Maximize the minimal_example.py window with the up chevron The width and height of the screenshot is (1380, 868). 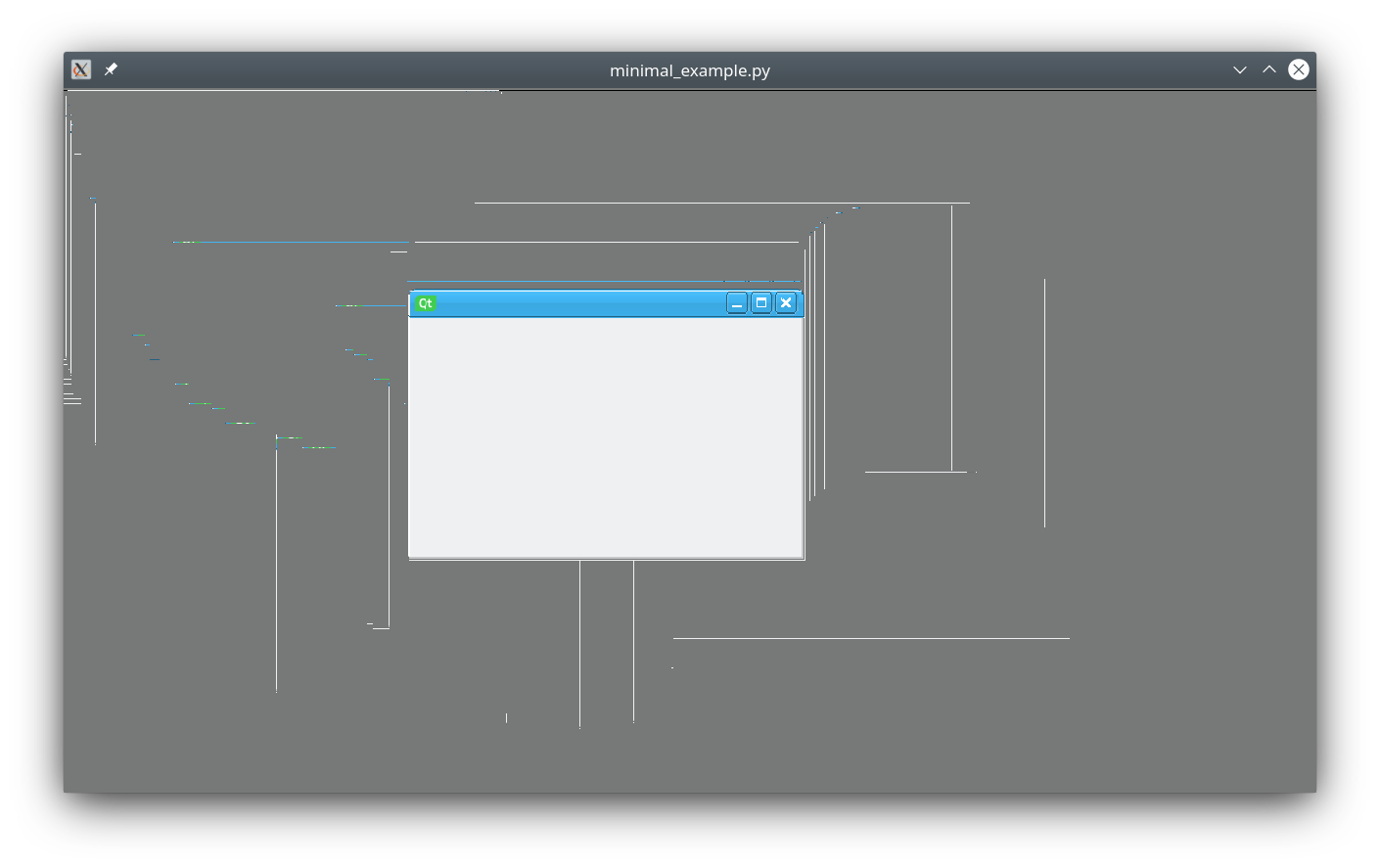(x=1269, y=69)
